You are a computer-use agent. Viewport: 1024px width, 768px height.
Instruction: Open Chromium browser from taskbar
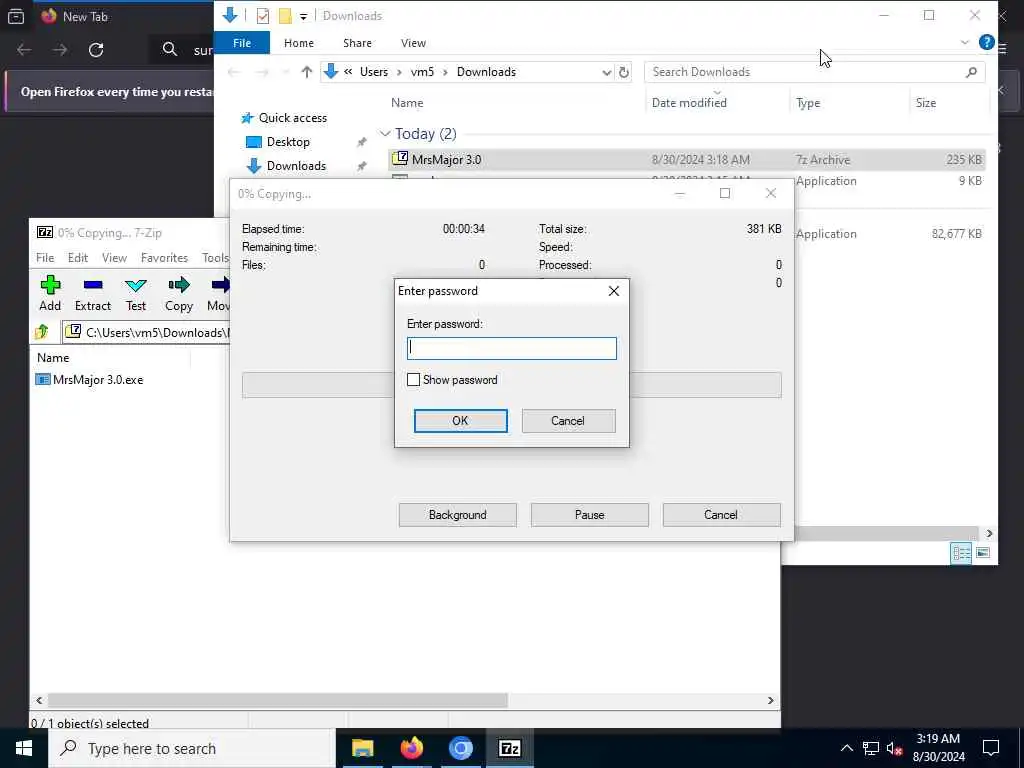(x=460, y=748)
